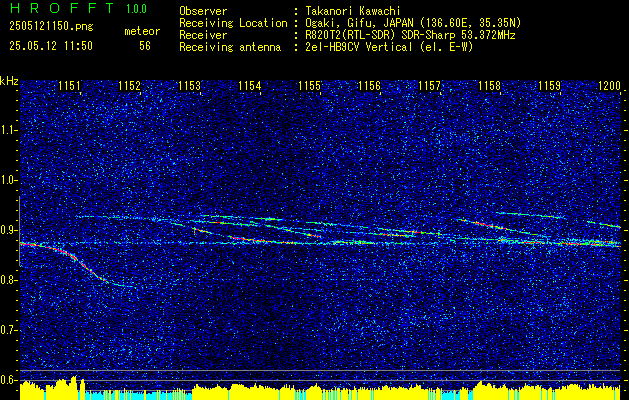
Task: Click the 0.6 kHz axis label
Action: coord(9,380)
